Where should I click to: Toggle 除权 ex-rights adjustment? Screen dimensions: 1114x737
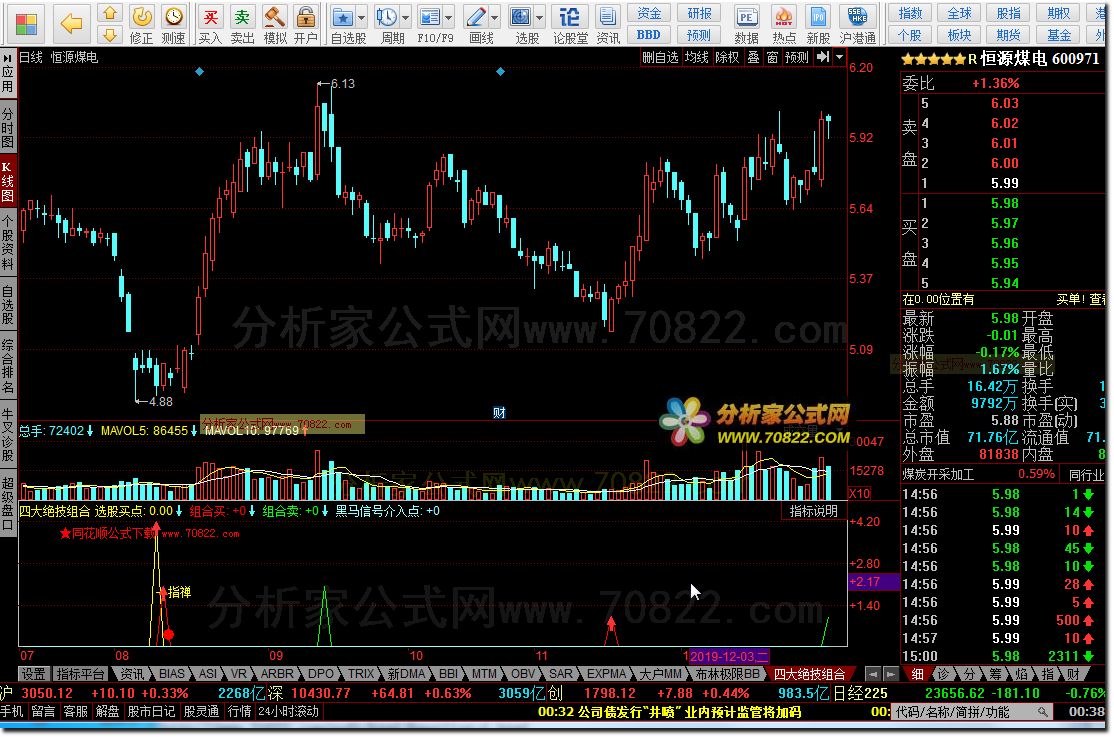(x=727, y=57)
